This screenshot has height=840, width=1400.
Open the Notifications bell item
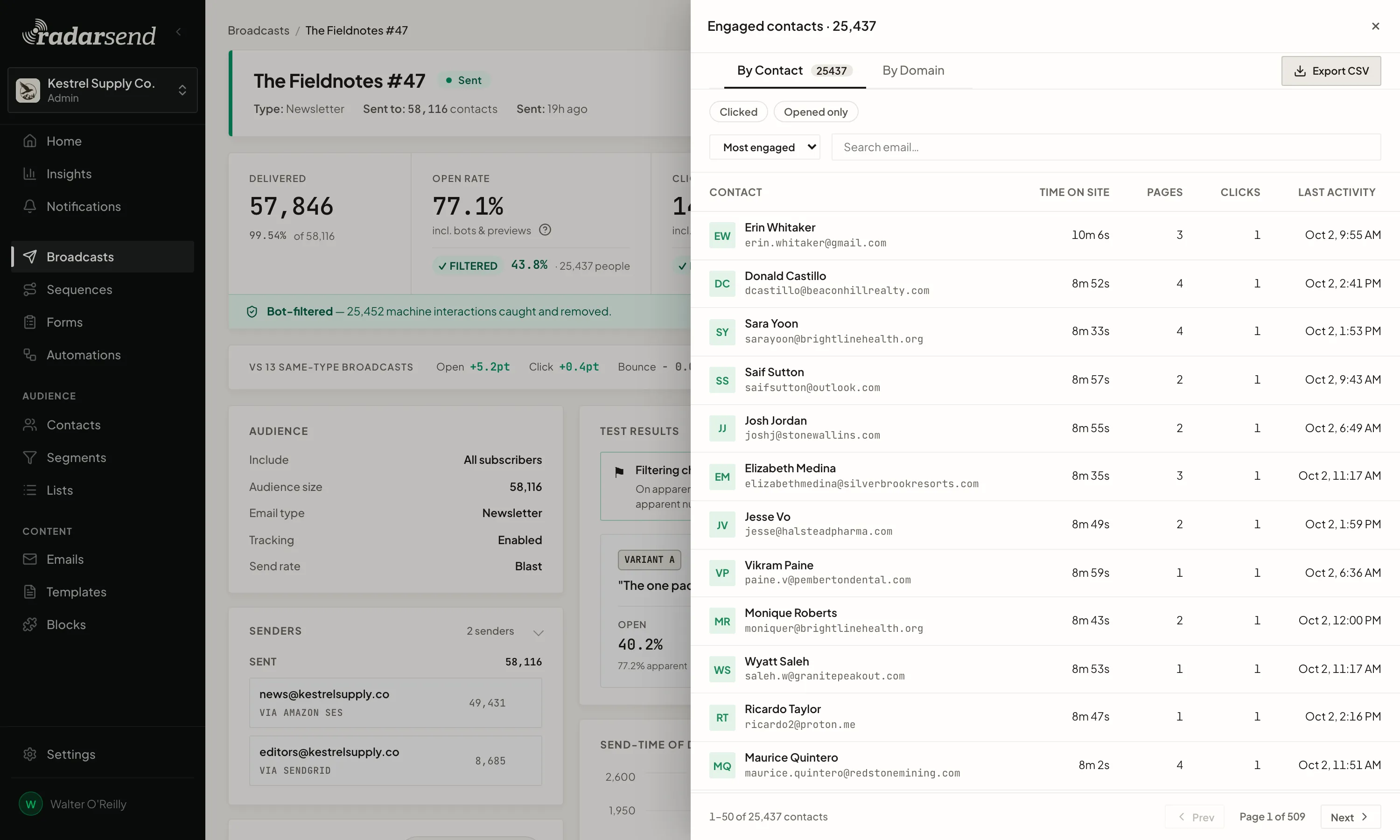coord(102,207)
